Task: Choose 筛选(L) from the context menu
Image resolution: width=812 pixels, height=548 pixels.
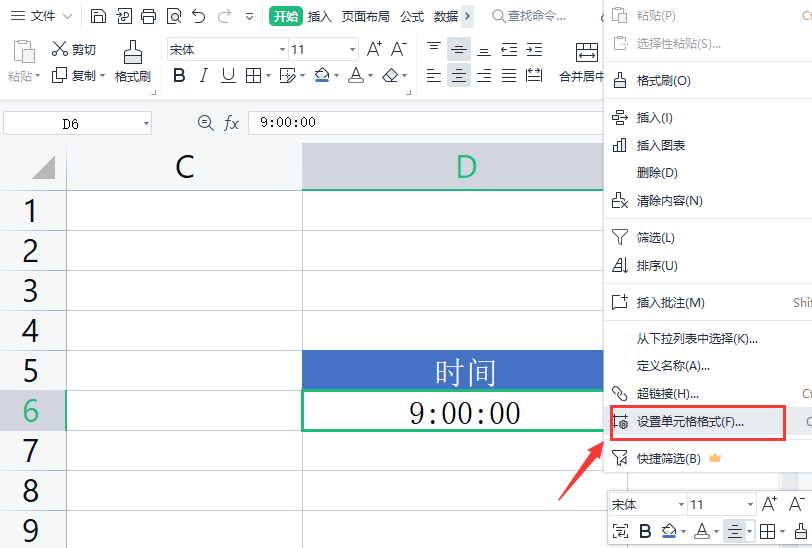Action: click(x=708, y=238)
